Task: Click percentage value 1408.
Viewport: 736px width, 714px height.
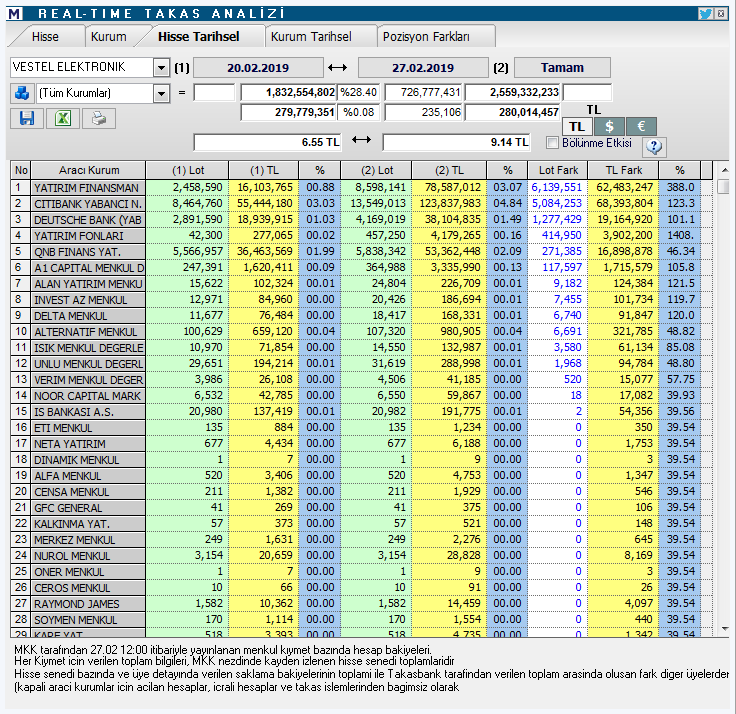Action: [x=681, y=235]
